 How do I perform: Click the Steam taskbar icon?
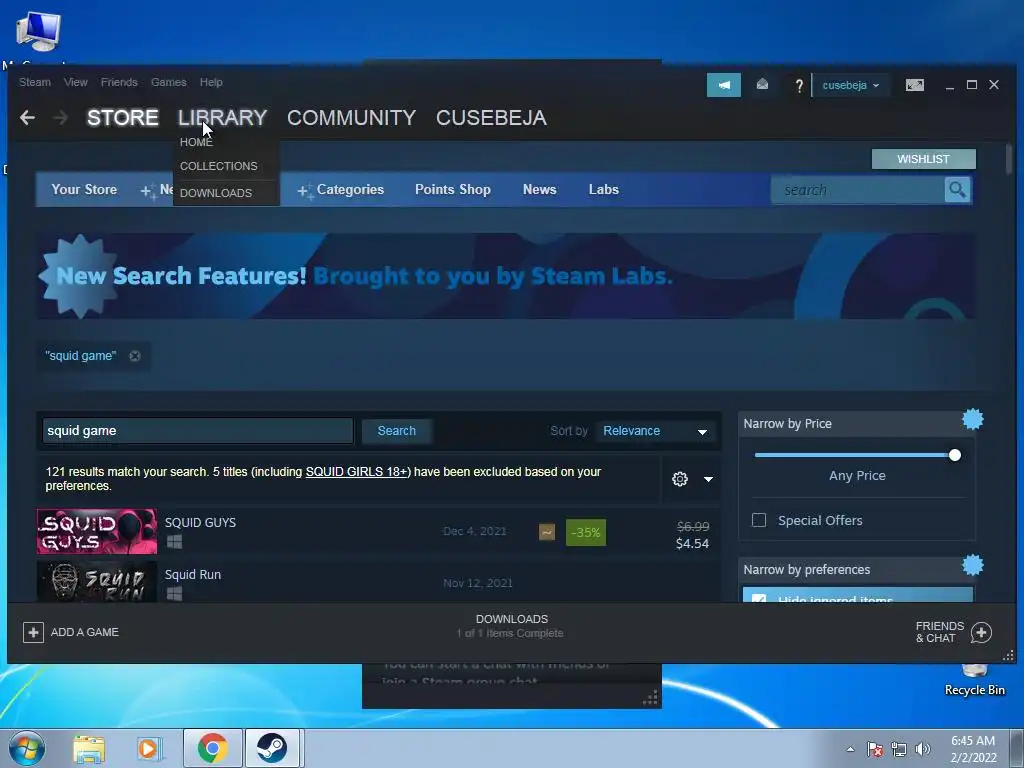pyautogui.click(x=272, y=748)
